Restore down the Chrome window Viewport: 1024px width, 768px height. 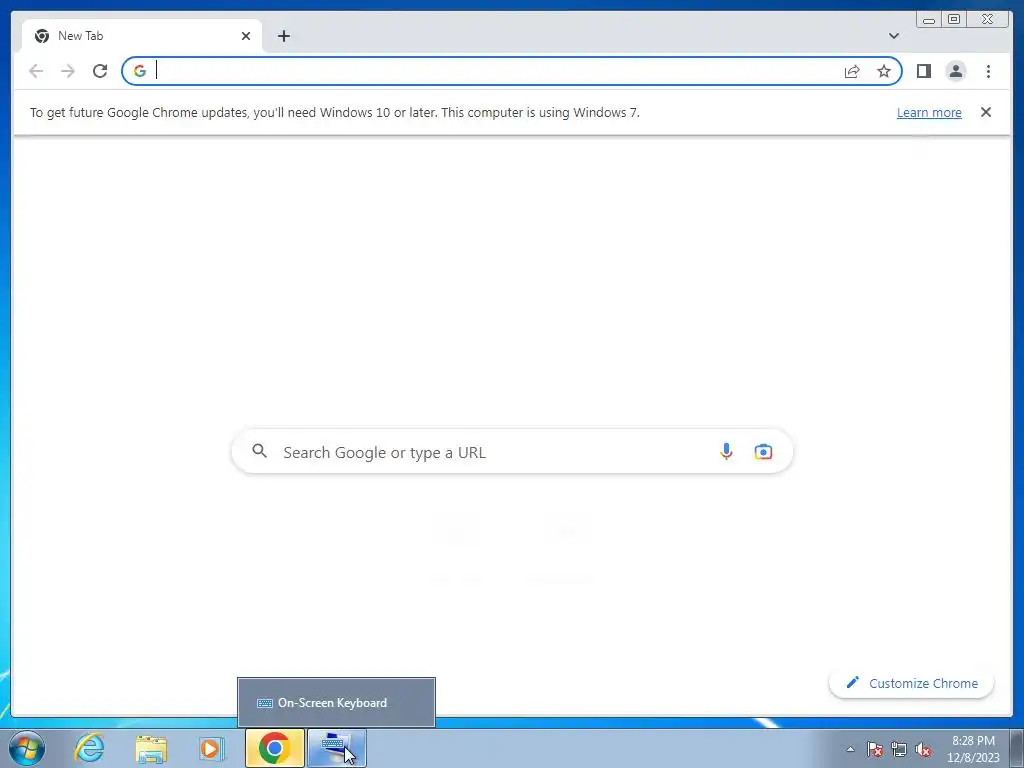[x=953, y=20]
